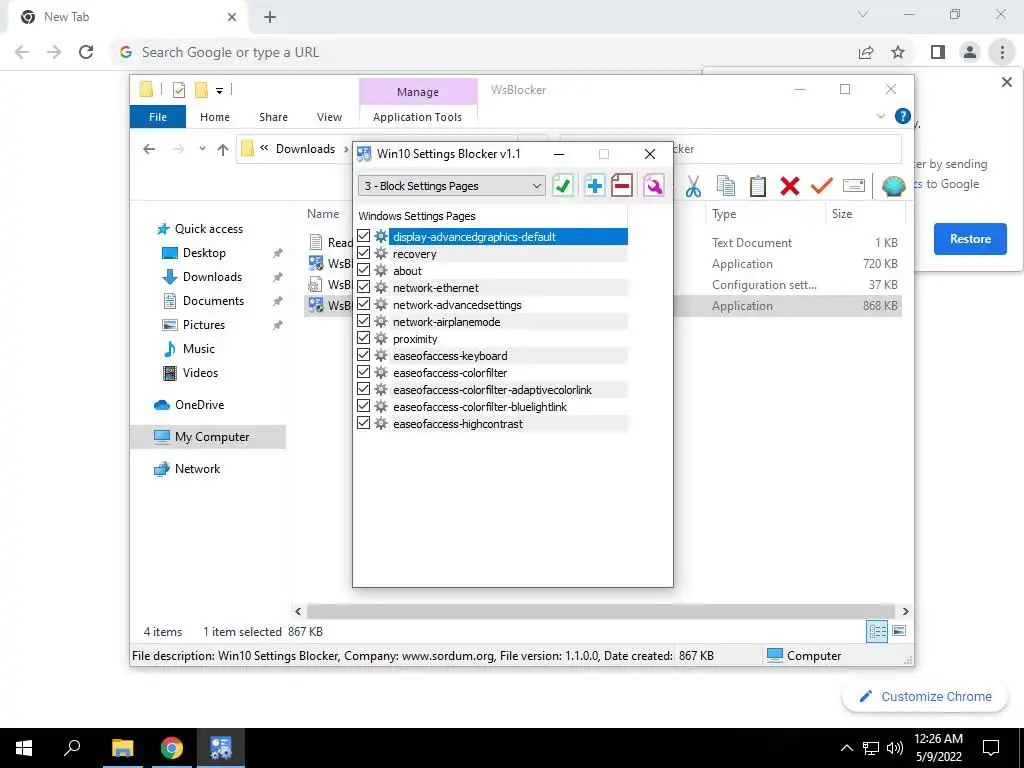Uncheck display-advancedgraphics-default checkbox

pos(364,236)
